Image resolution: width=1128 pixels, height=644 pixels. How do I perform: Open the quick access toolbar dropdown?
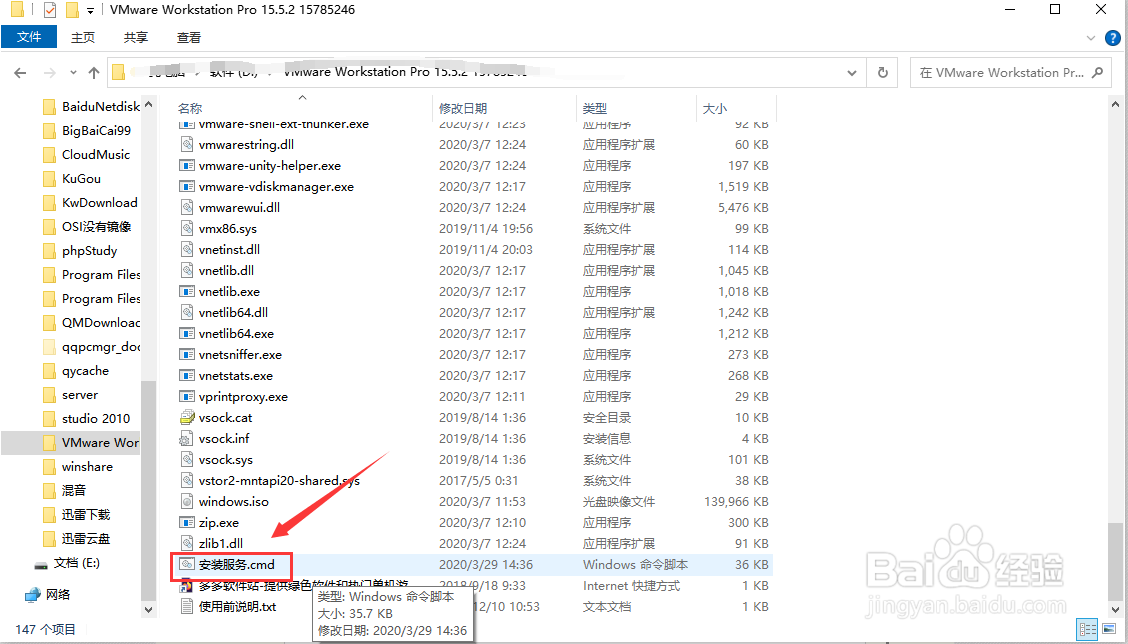[90, 11]
